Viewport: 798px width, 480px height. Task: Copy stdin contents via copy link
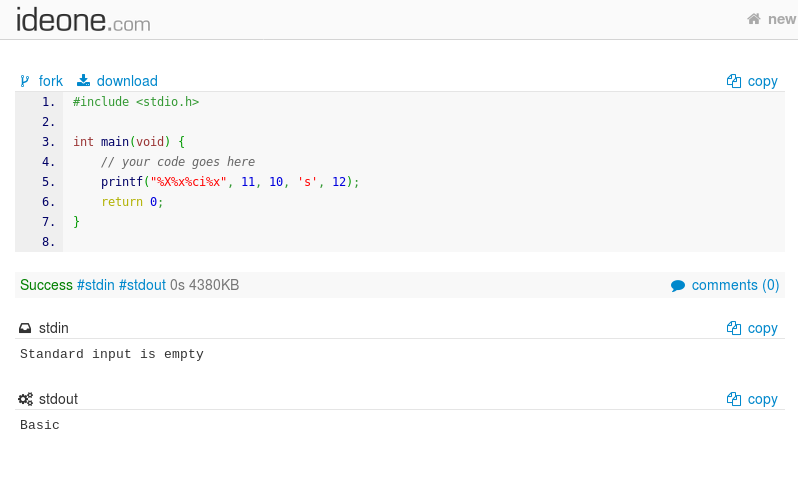coord(762,328)
